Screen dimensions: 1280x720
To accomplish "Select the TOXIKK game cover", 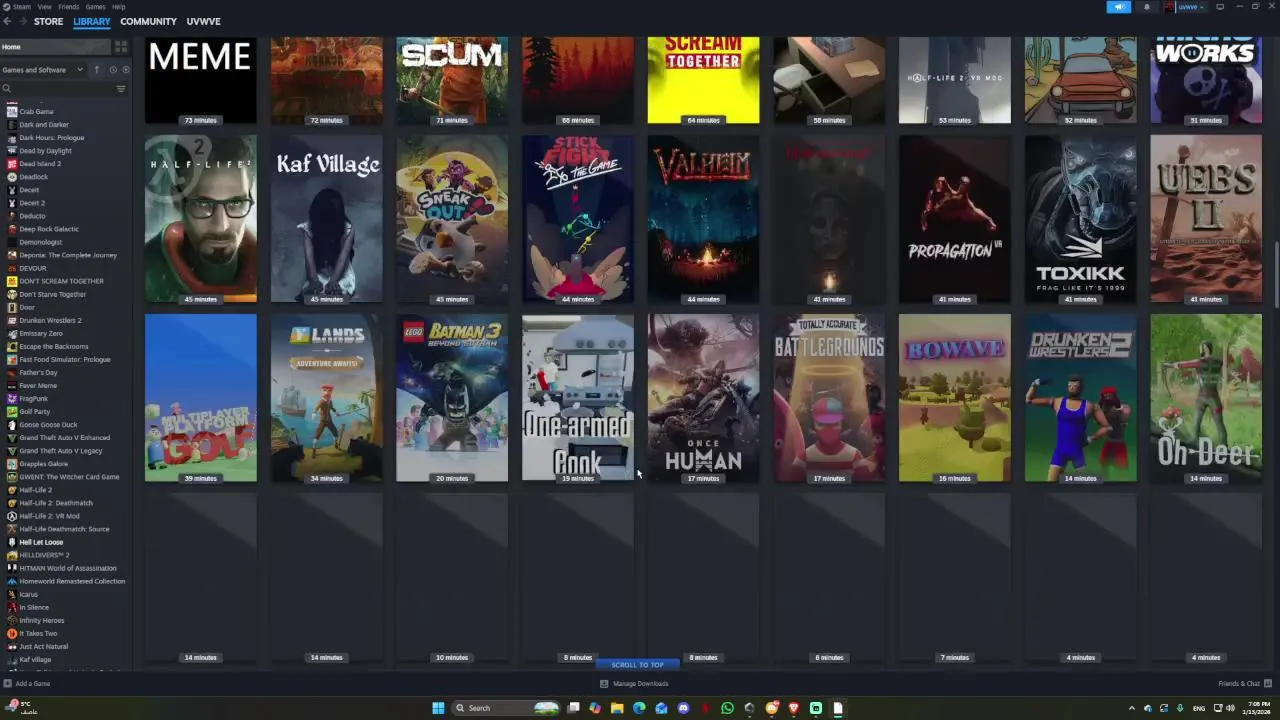I will (x=1080, y=219).
